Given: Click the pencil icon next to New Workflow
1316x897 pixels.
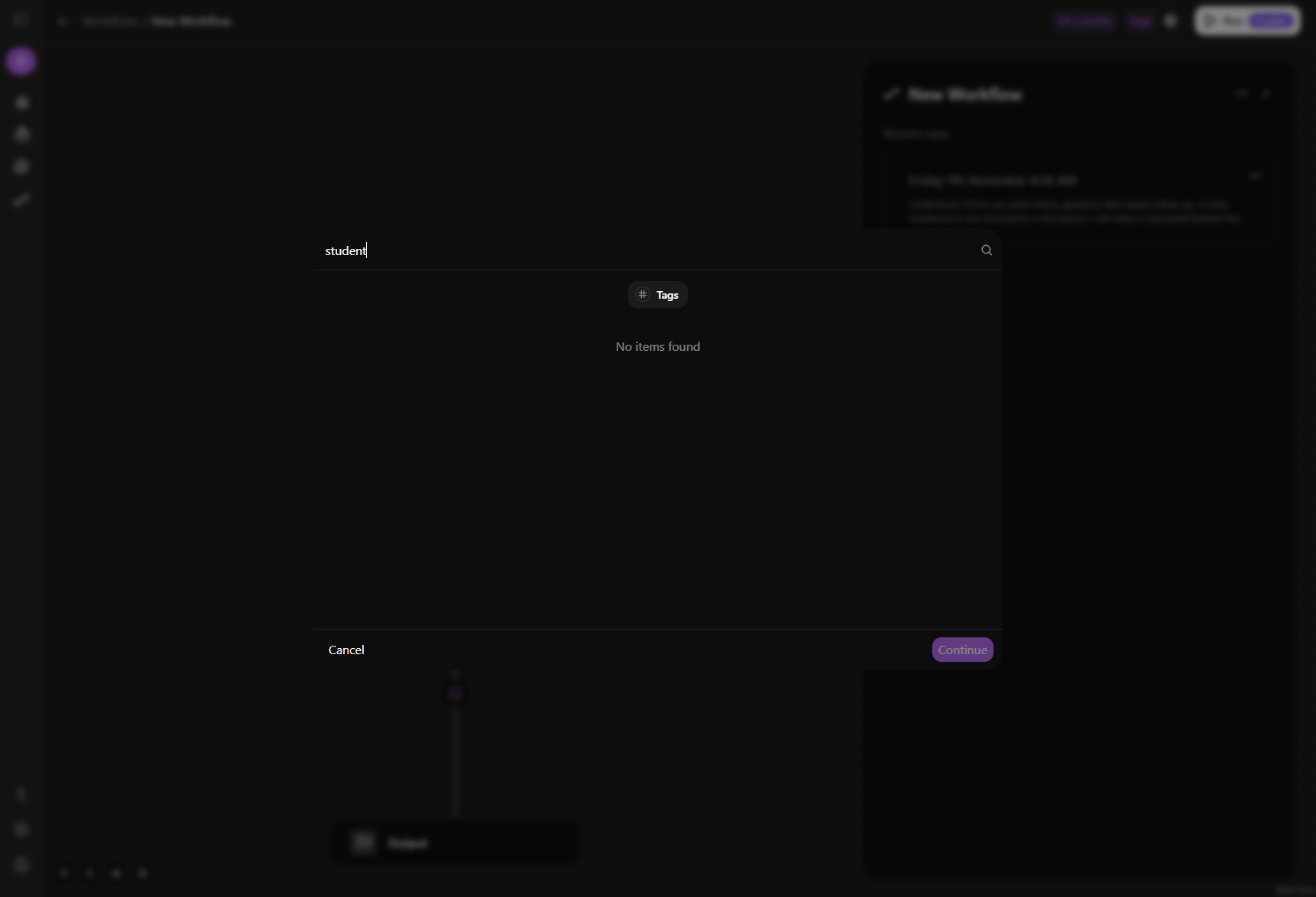Looking at the screenshot, I should click(x=891, y=94).
